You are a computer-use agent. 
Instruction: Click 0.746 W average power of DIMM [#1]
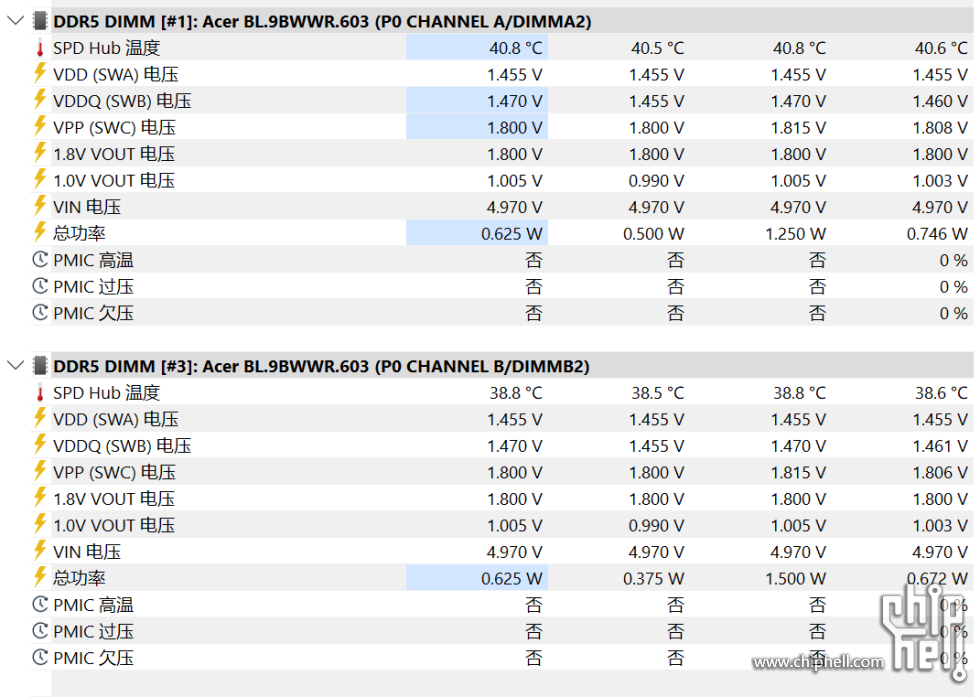(x=937, y=234)
